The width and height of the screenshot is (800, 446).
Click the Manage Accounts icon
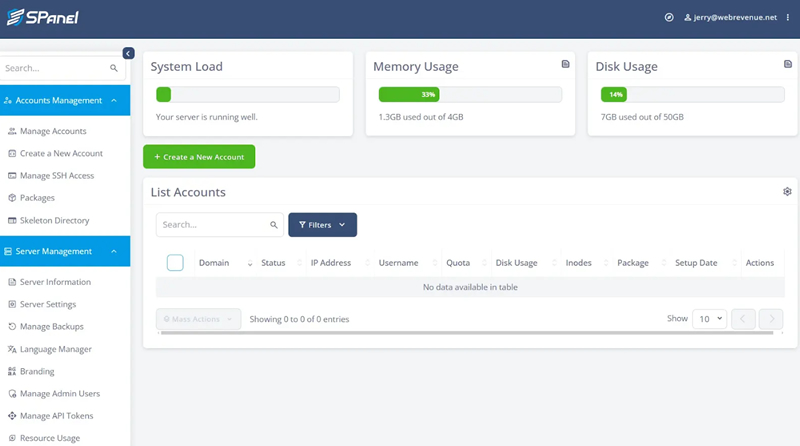click(12, 131)
